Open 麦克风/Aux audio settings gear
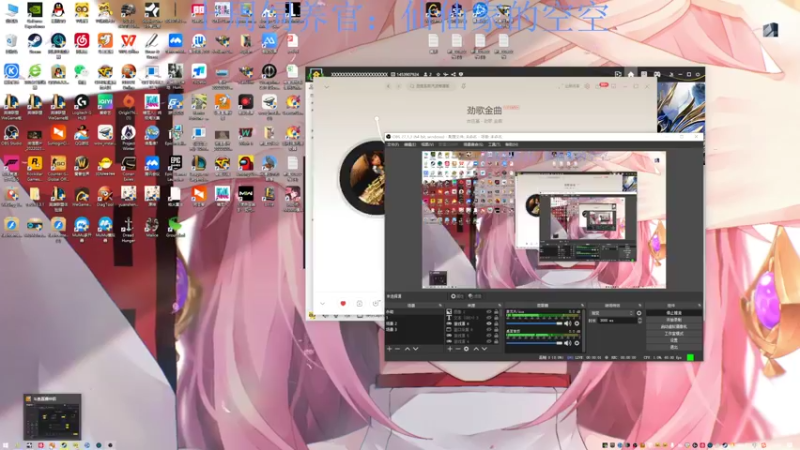 click(x=577, y=323)
